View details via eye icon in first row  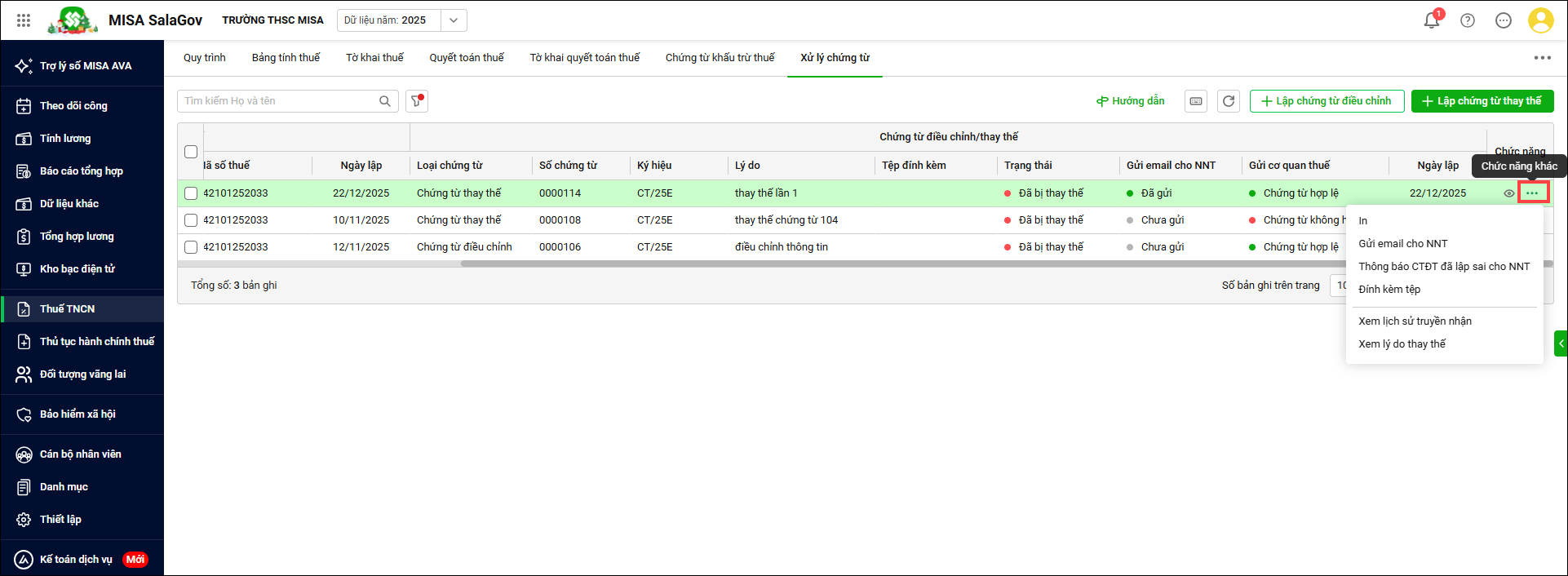pos(1509,193)
